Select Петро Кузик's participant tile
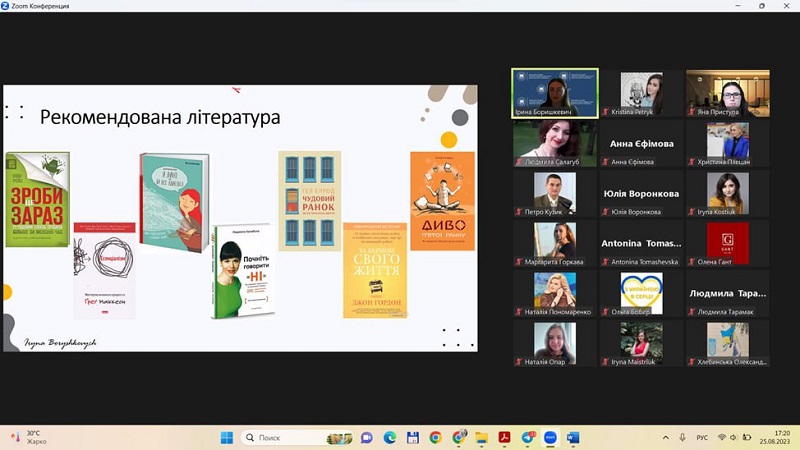Screen dimensions: 800x450 (x=555, y=193)
